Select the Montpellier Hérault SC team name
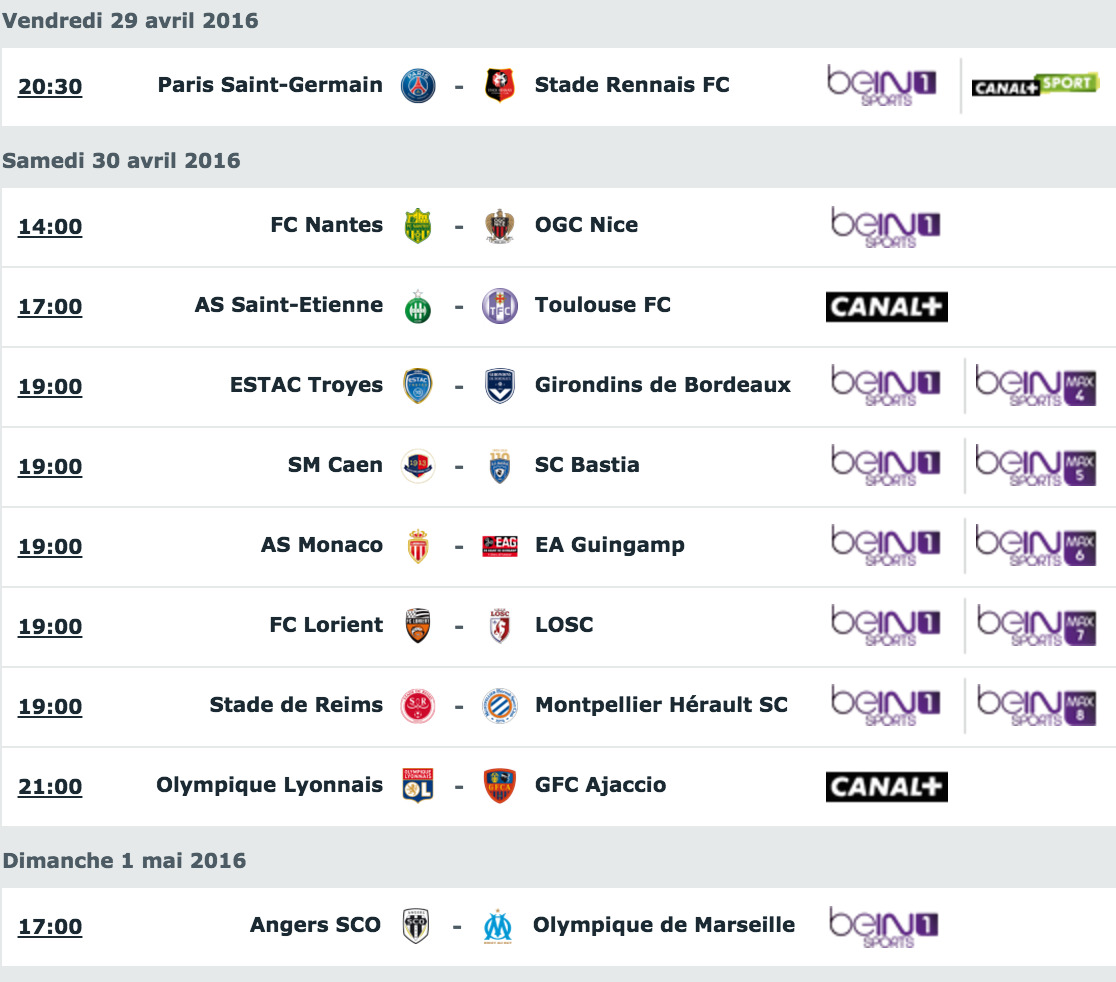 pos(661,705)
